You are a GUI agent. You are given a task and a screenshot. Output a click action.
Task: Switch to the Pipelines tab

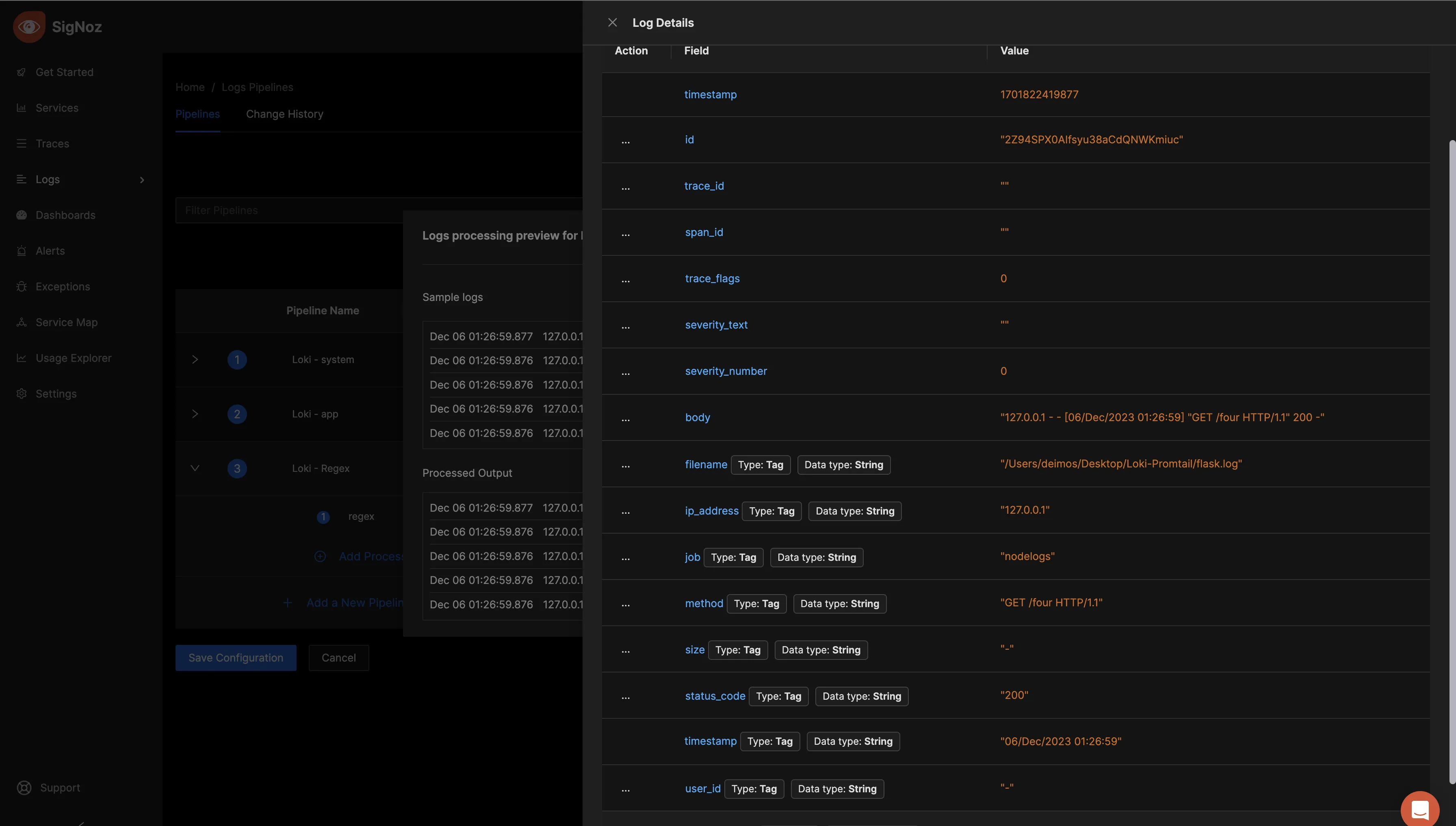tap(197, 114)
